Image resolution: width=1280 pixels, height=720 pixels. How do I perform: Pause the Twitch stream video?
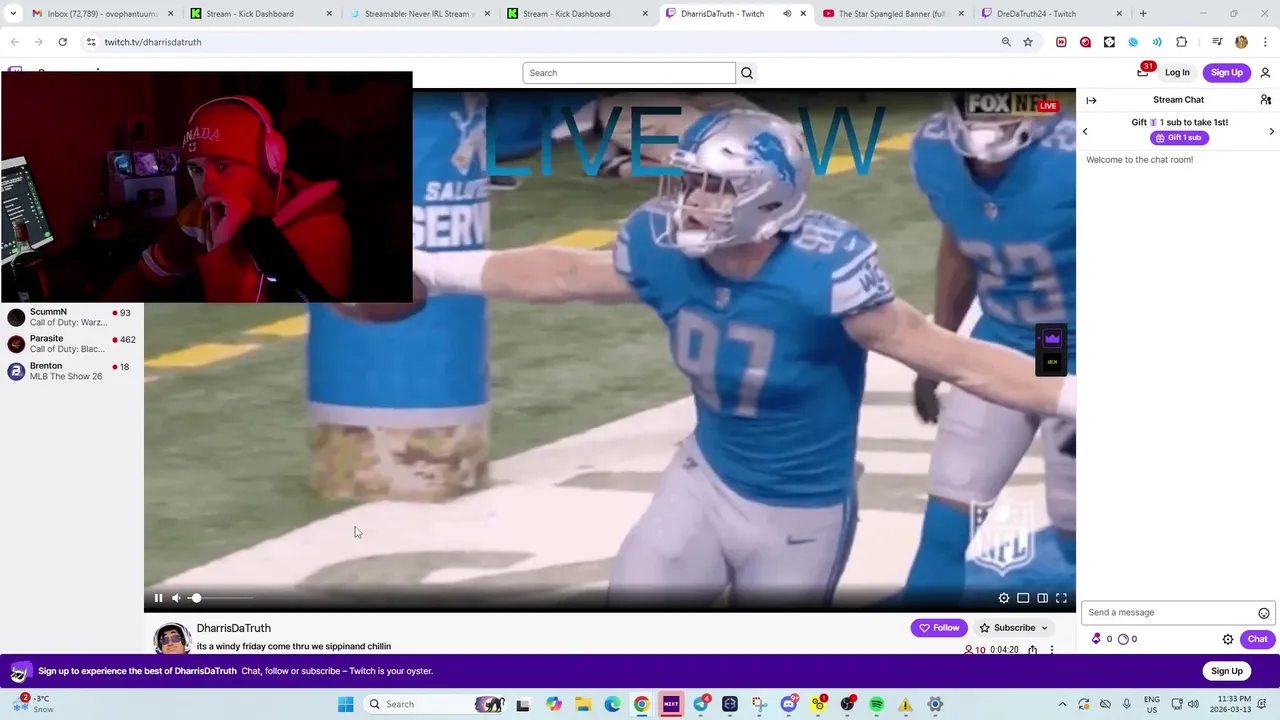[158, 598]
